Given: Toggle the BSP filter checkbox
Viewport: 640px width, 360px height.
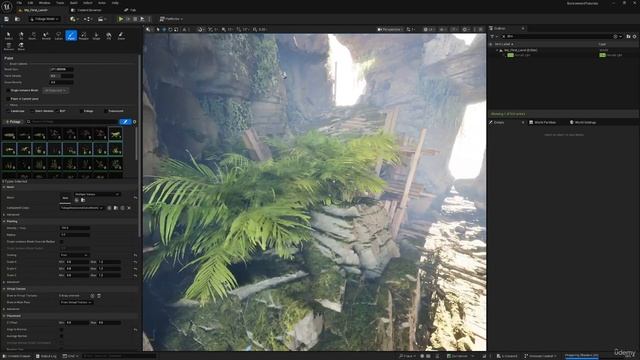Looking at the screenshot, I should [58, 111].
